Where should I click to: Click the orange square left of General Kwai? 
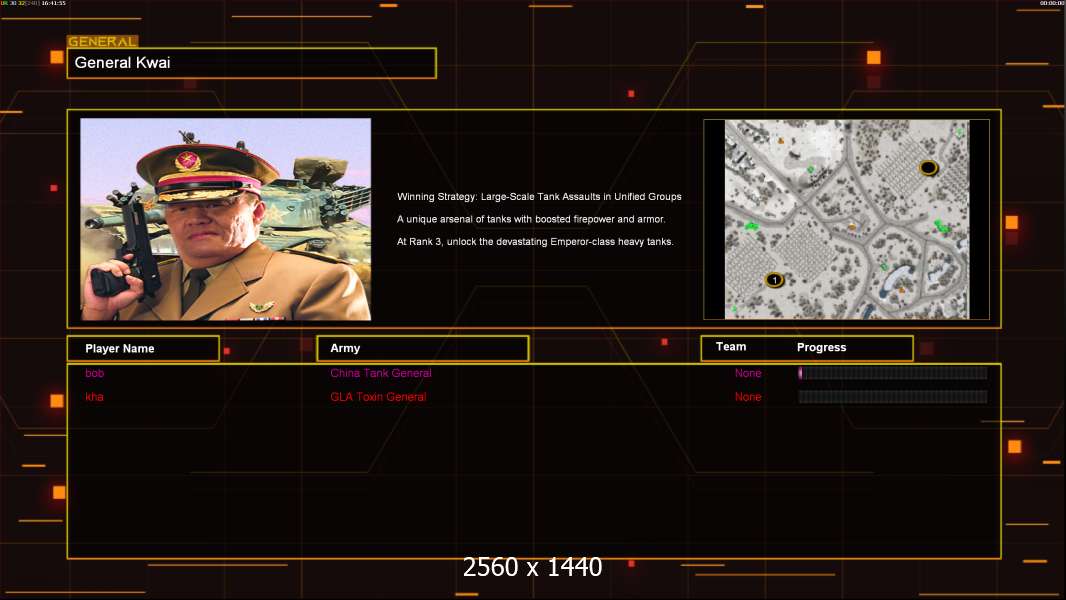[57, 57]
